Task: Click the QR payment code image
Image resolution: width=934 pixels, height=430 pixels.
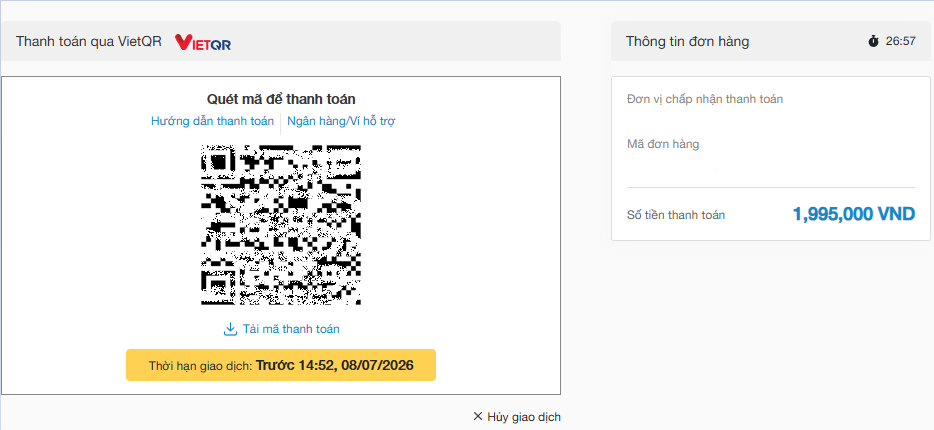Action: coord(281,225)
